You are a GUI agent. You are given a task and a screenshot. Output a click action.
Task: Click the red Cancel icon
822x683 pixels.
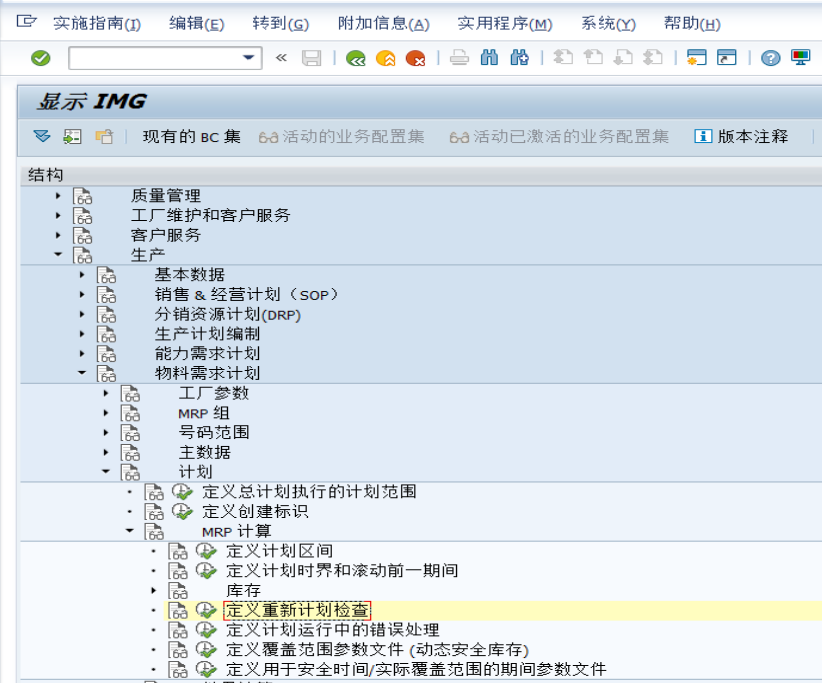pos(416,58)
